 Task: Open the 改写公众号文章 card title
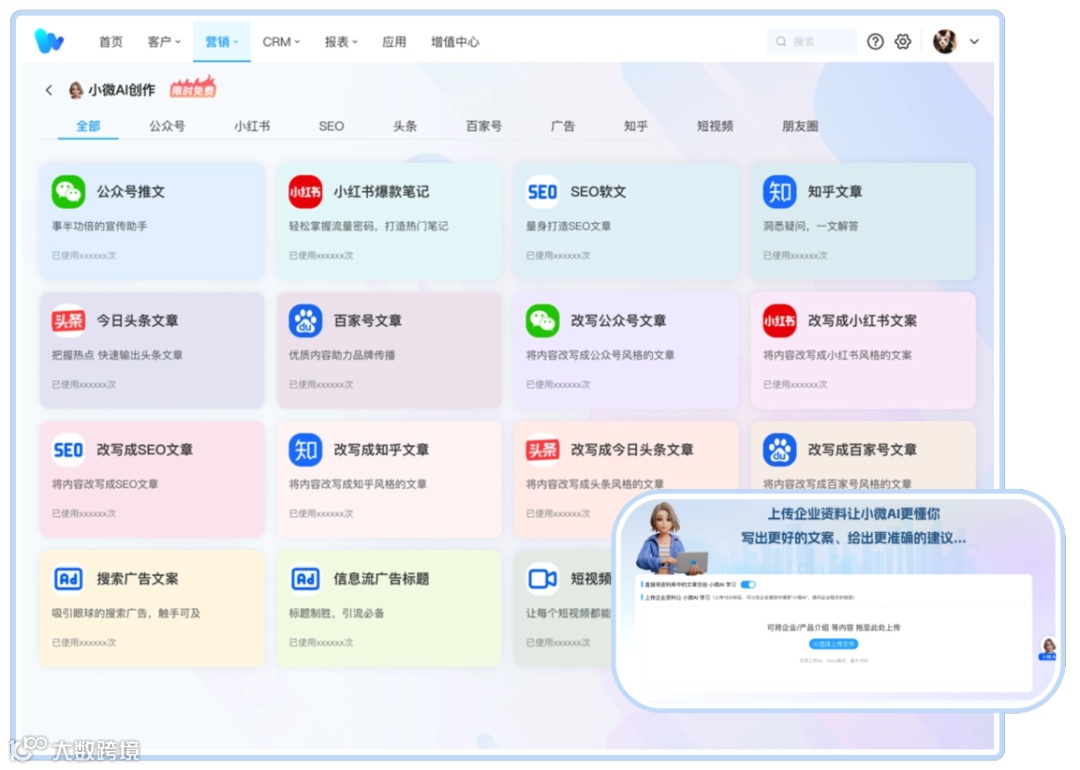(x=619, y=321)
